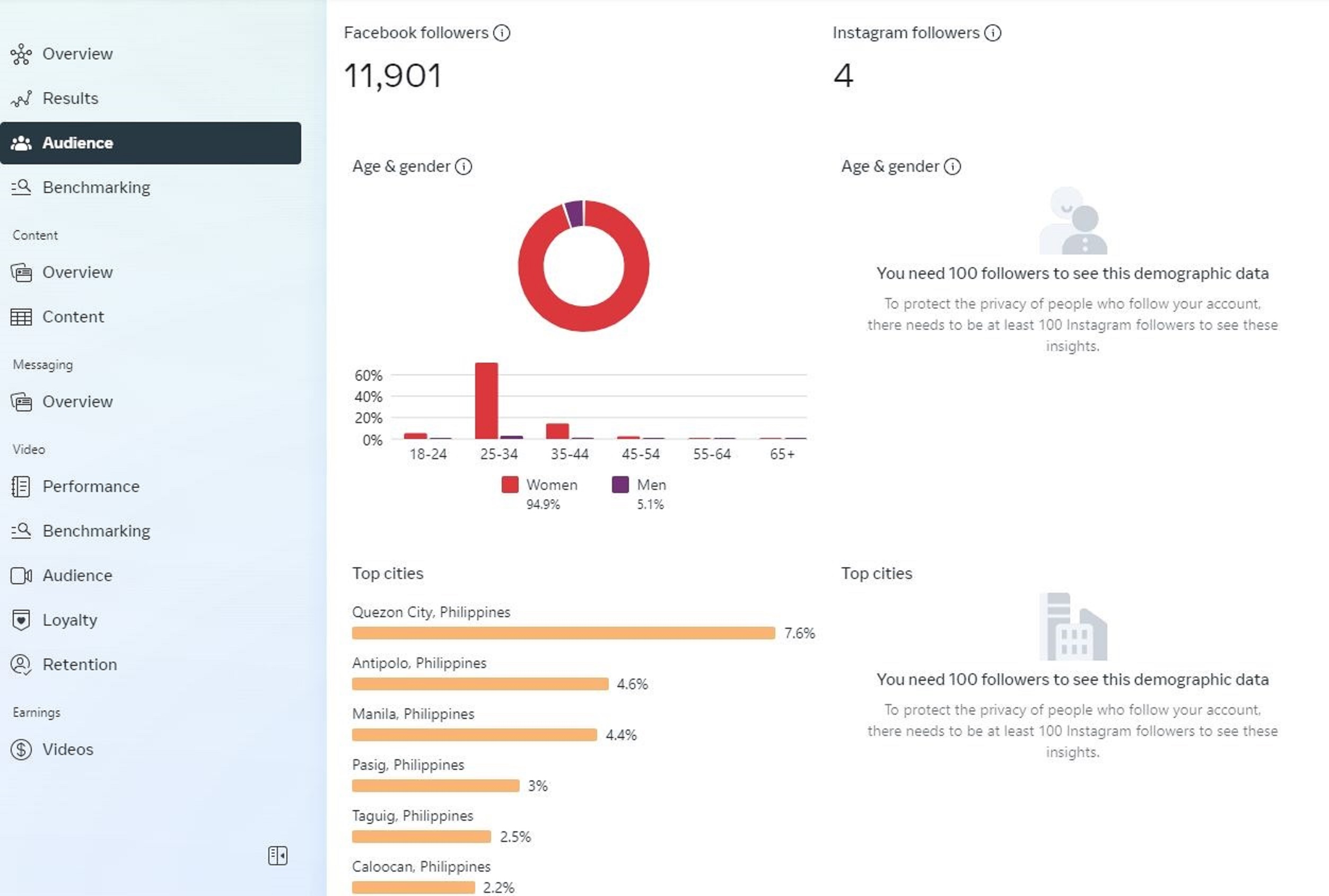This screenshot has height=896, width=1329.
Task: Open Benchmarking under the Video section
Action: tap(95, 531)
